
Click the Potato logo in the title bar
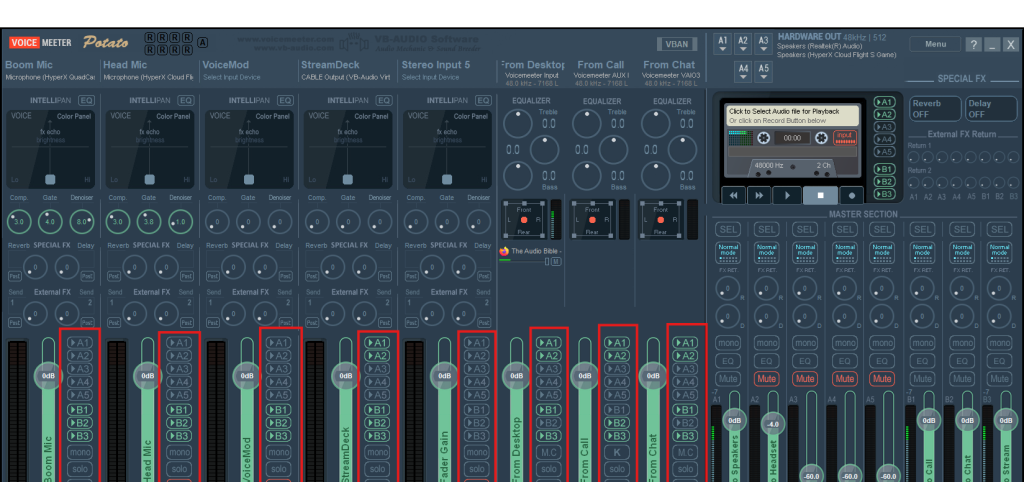pos(105,42)
